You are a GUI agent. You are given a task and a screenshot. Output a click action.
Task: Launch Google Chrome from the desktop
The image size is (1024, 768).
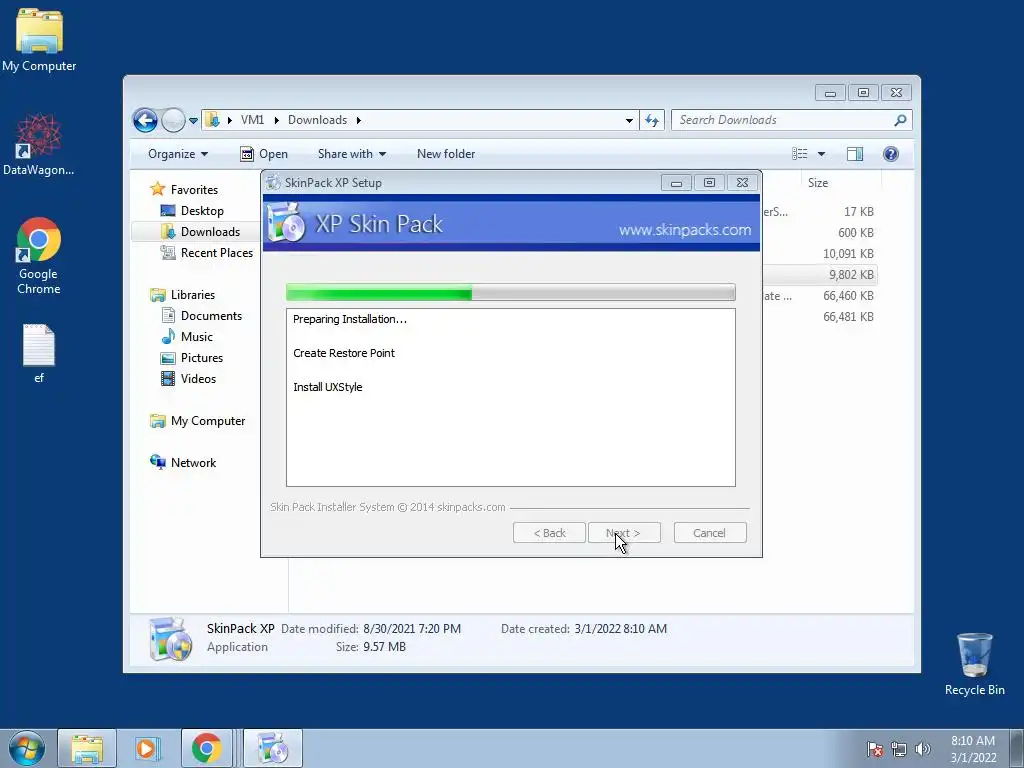click(x=39, y=255)
